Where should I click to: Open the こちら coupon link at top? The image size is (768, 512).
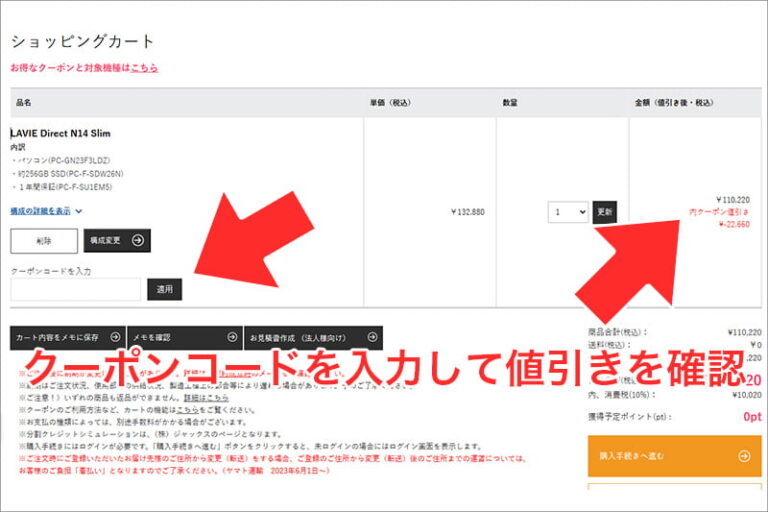click(144, 68)
